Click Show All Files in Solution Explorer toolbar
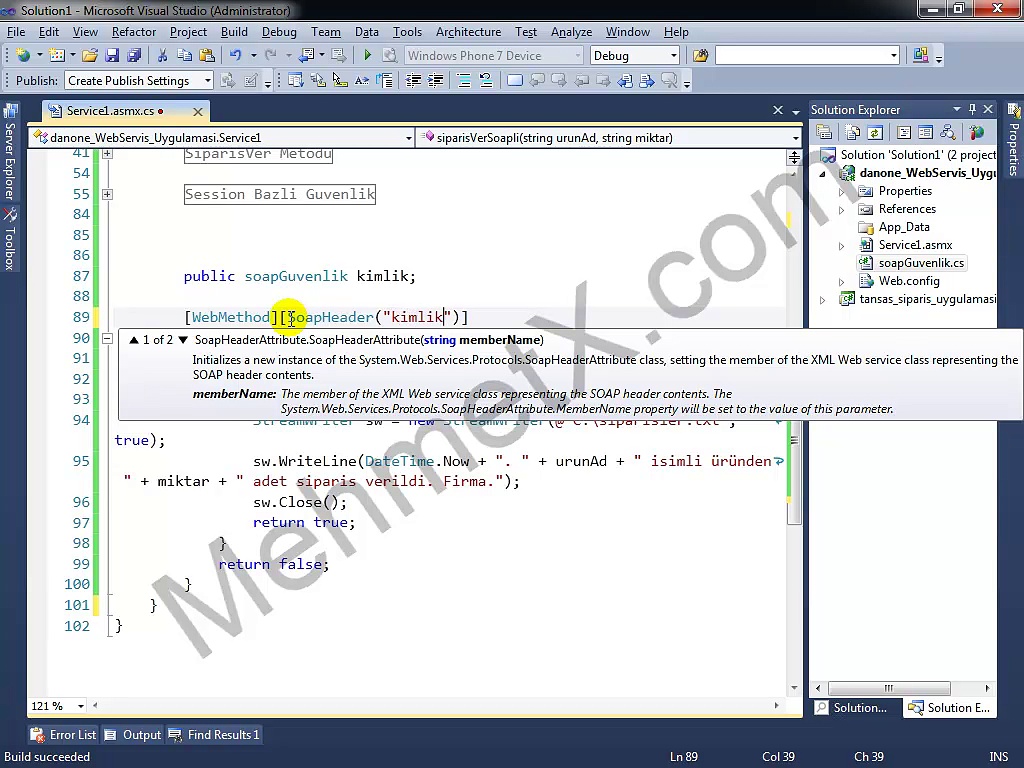Viewport: 1024px width, 768px height. (x=852, y=133)
